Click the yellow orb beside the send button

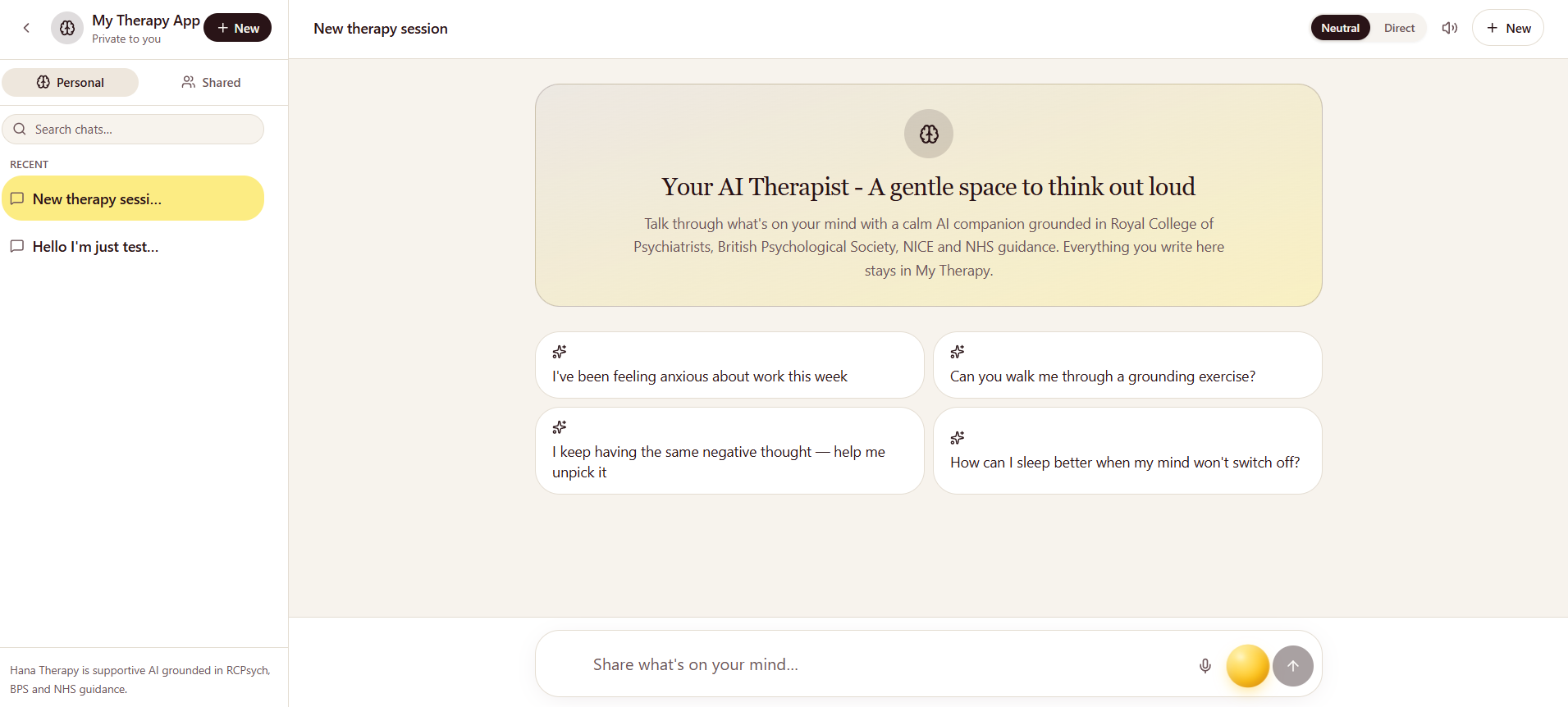point(1247,666)
